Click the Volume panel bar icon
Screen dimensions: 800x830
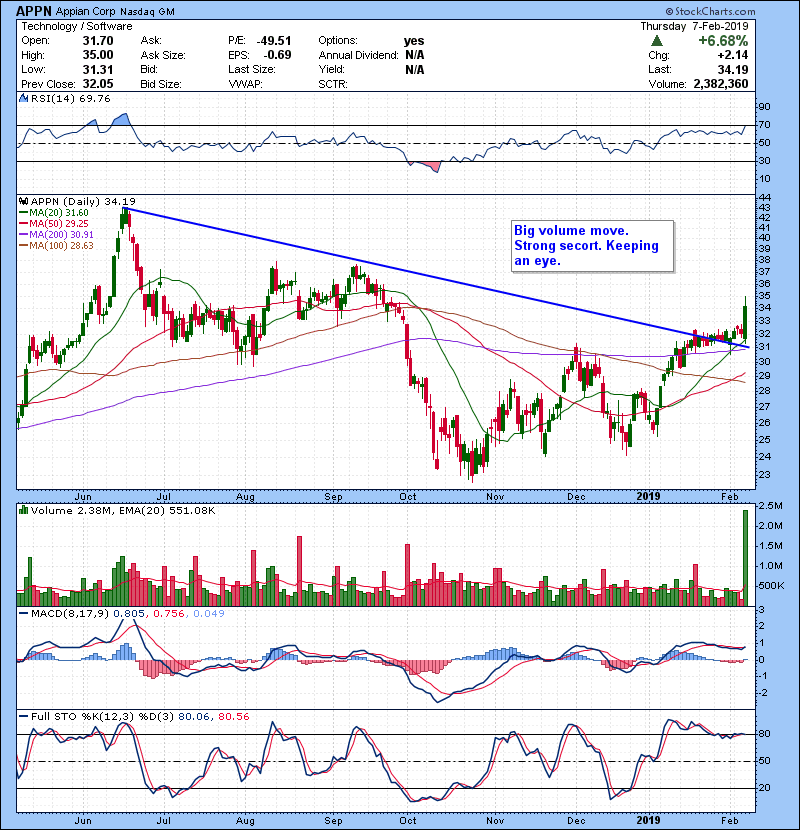23,510
